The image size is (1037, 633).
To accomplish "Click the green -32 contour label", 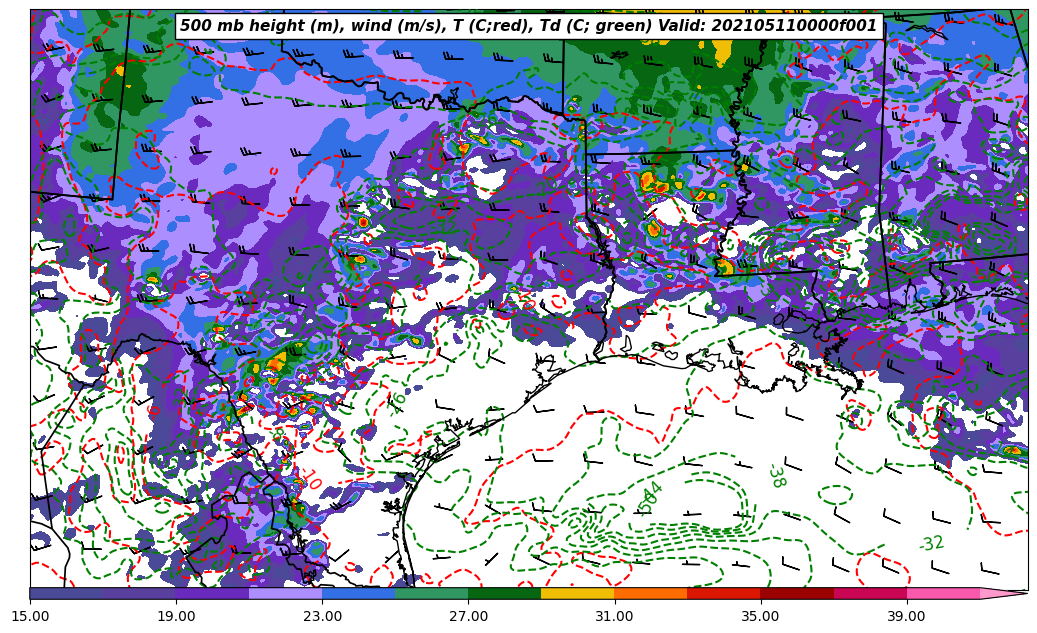I will point(931,543).
